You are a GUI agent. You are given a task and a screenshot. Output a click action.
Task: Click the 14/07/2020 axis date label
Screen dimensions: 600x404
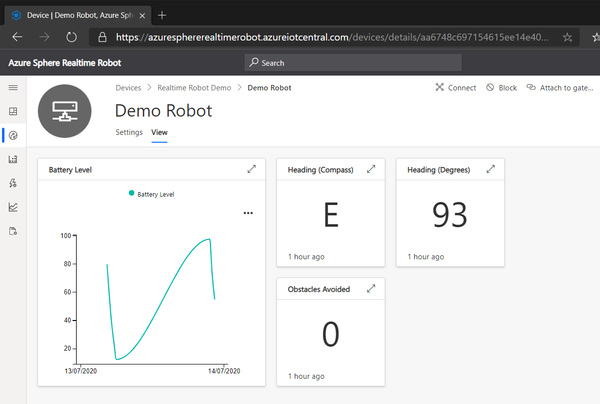[224, 371]
